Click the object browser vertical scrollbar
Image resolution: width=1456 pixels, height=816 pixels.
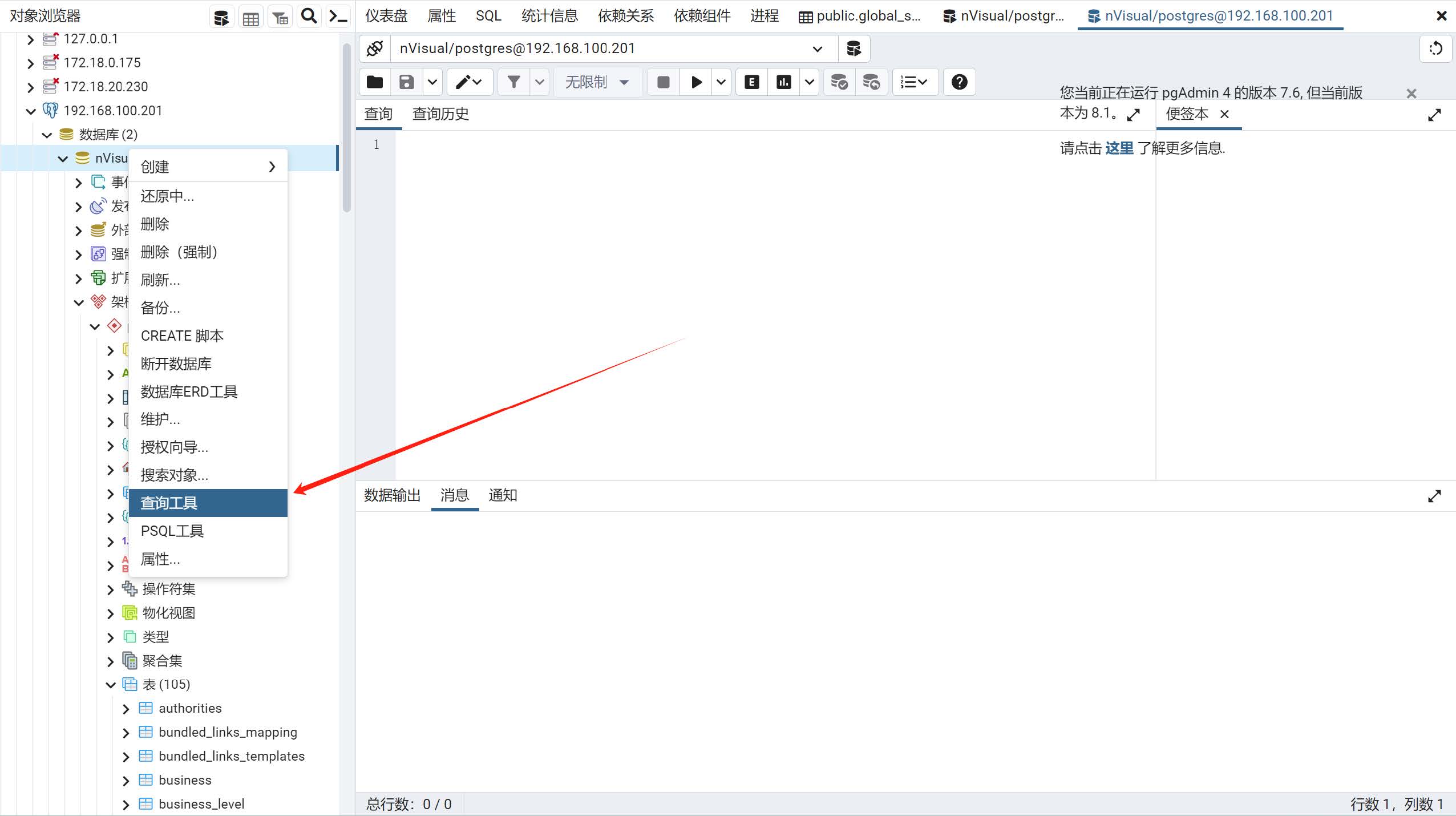click(x=346, y=128)
